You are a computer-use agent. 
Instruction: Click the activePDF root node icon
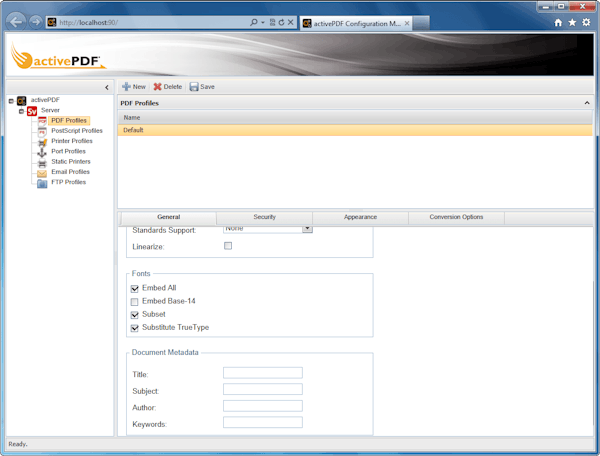[x=21, y=100]
